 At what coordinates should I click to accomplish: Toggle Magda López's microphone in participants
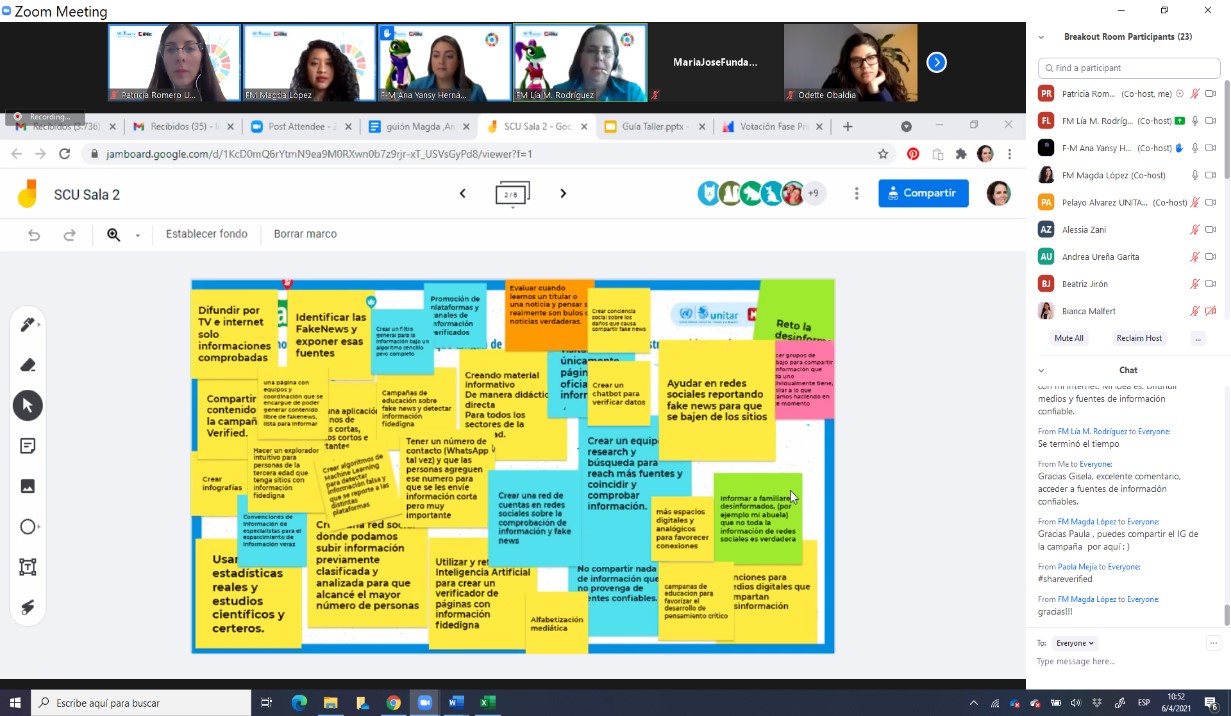click(x=1194, y=175)
